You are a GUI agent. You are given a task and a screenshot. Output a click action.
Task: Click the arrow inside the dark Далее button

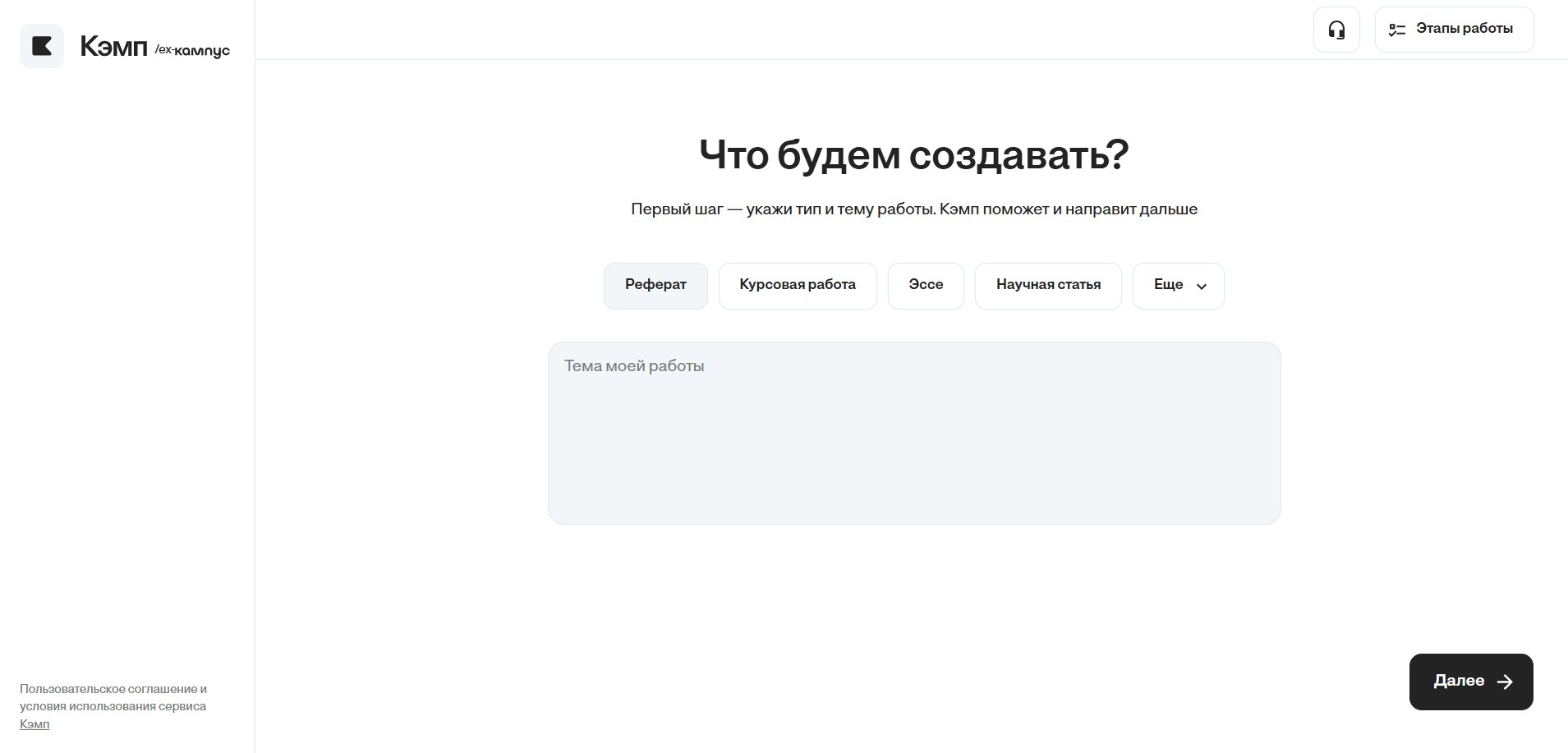(x=1504, y=682)
